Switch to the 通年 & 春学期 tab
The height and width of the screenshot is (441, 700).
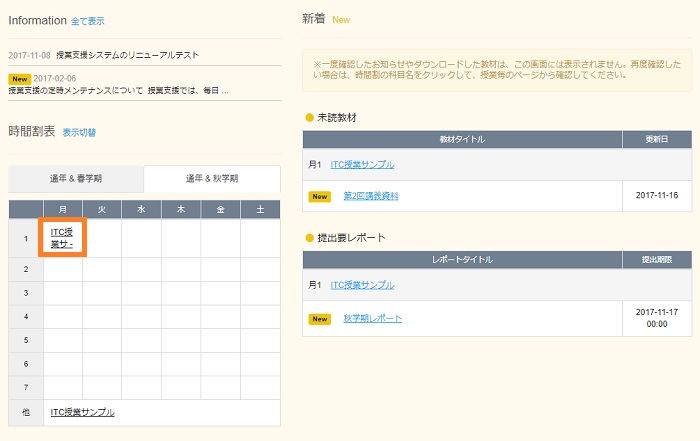pos(76,179)
